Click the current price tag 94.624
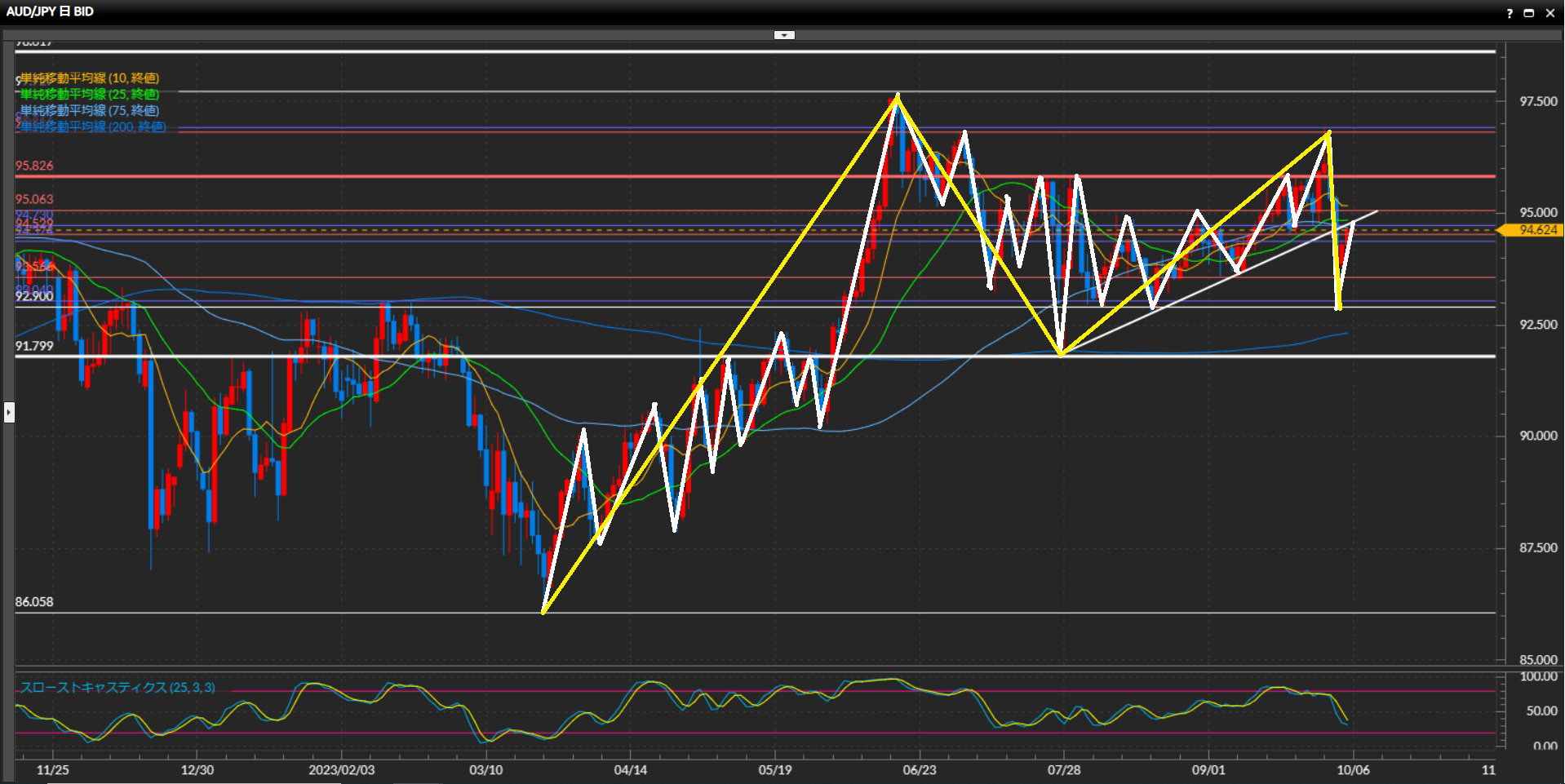This screenshot has width=1565, height=784. pyautogui.click(x=1538, y=230)
